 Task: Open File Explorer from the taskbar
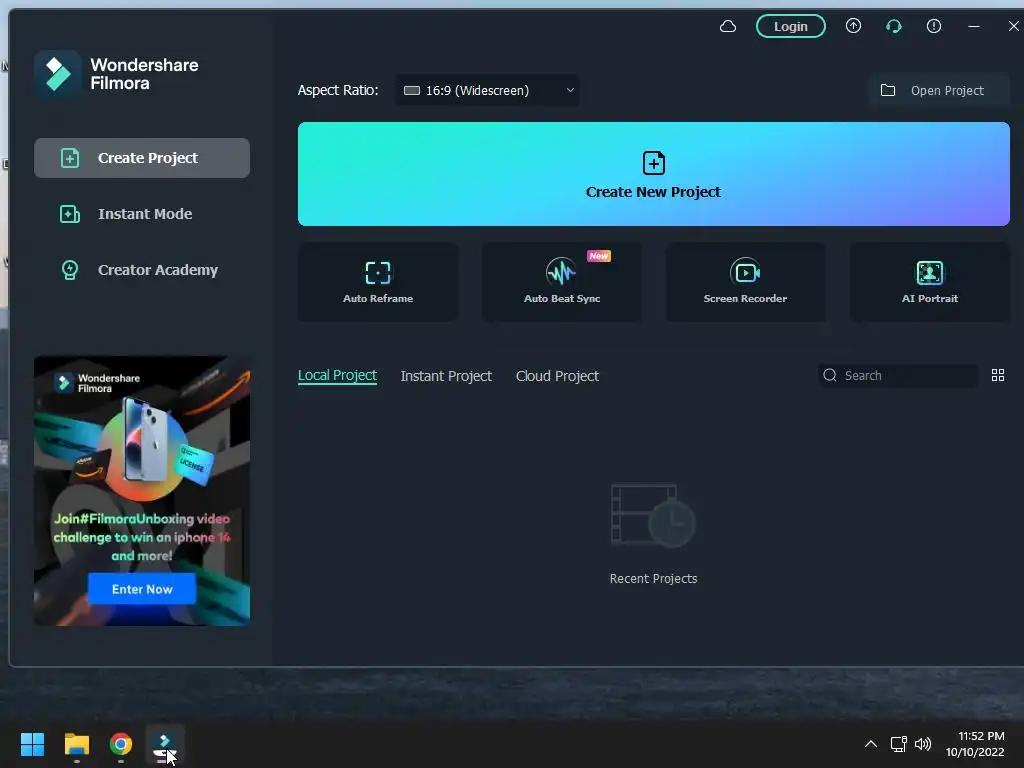click(76, 744)
